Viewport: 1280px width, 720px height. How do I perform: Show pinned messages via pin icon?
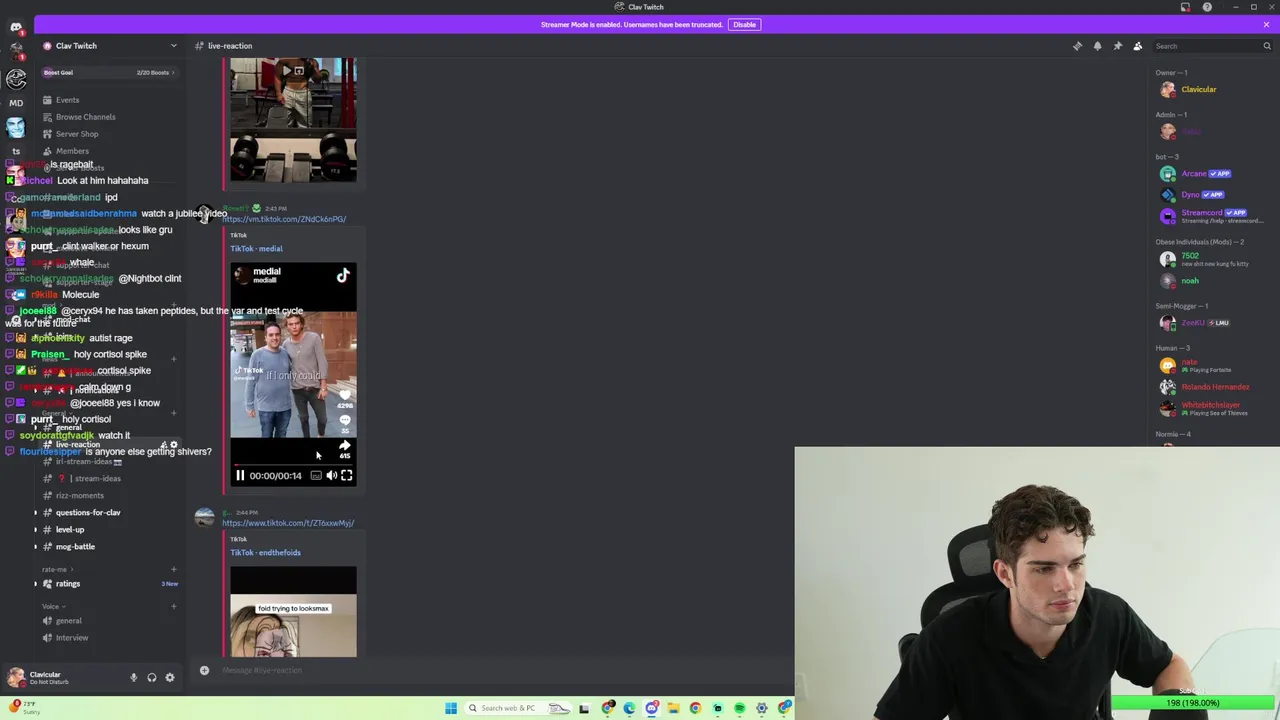tap(1117, 46)
